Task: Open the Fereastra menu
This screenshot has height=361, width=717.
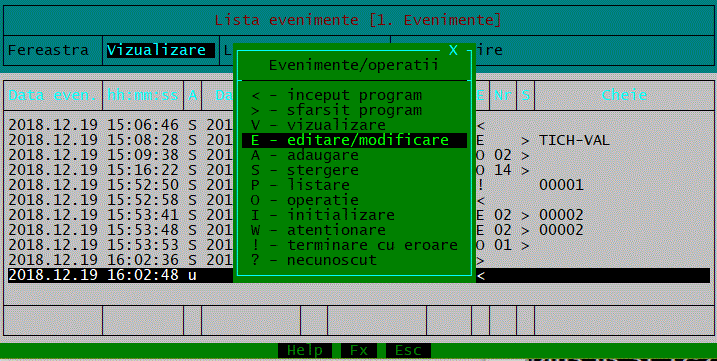Action: point(48,50)
